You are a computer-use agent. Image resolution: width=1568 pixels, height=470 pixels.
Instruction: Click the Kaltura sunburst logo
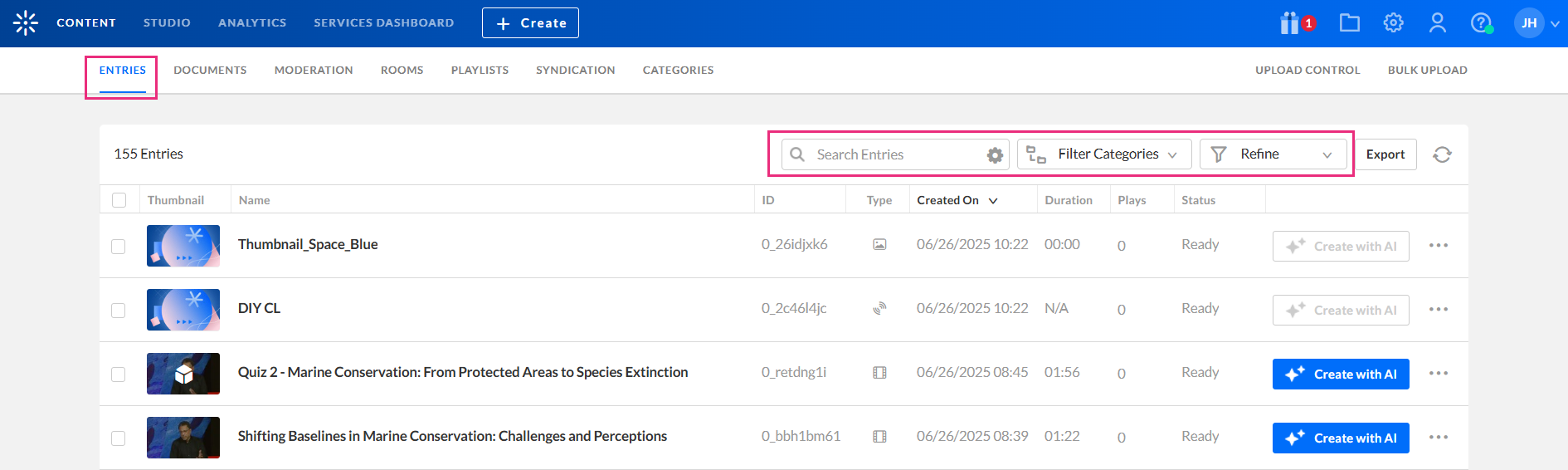[26, 23]
